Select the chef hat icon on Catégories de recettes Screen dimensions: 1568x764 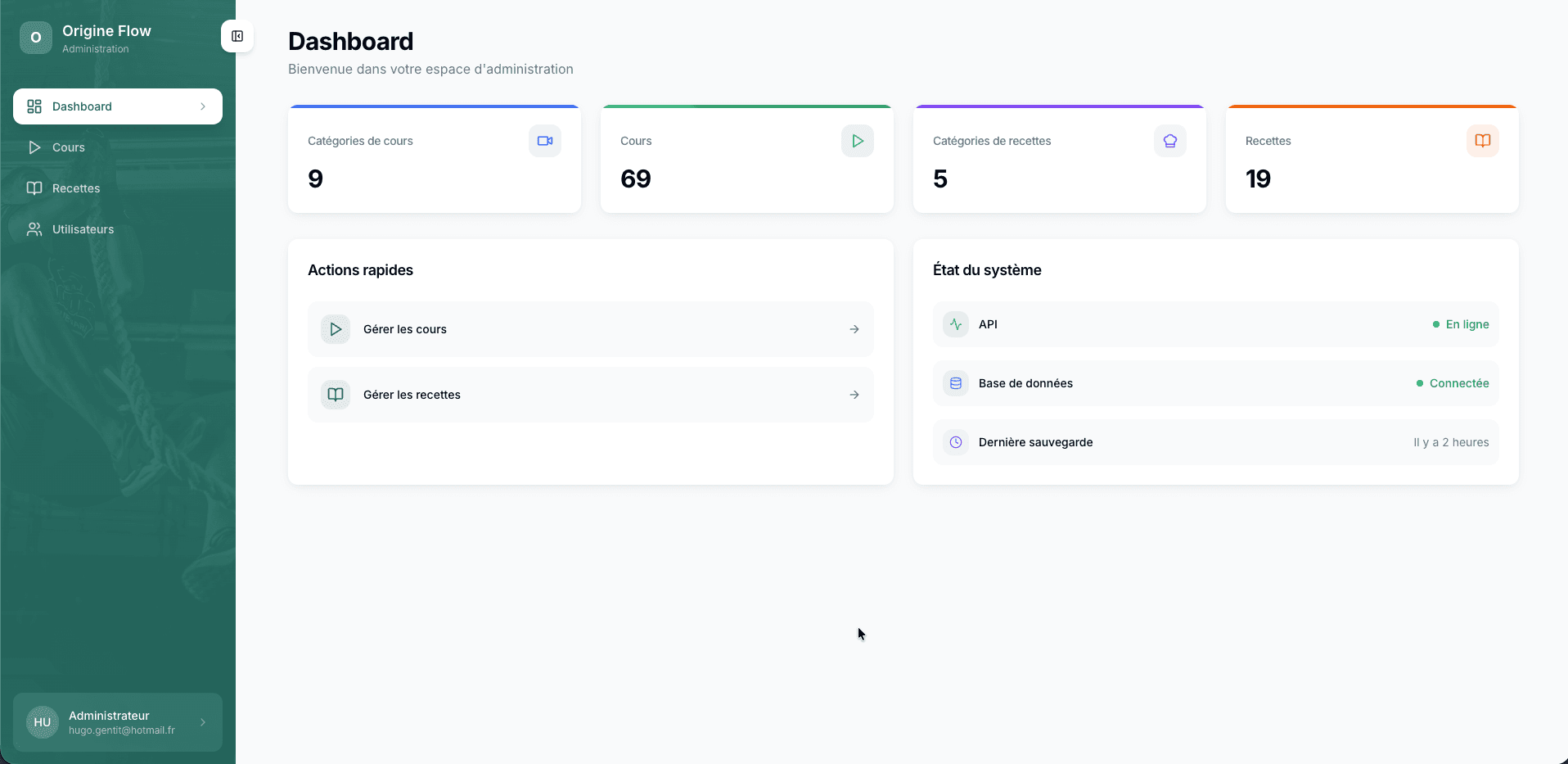click(1169, 140)
